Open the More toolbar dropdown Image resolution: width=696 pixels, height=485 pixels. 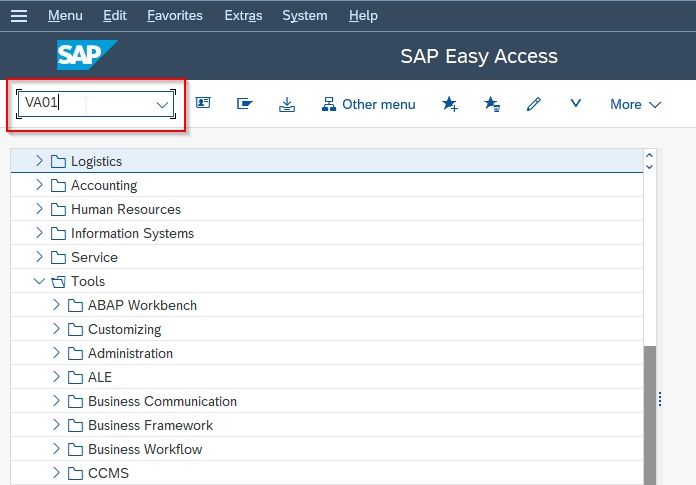pos(636,104)
